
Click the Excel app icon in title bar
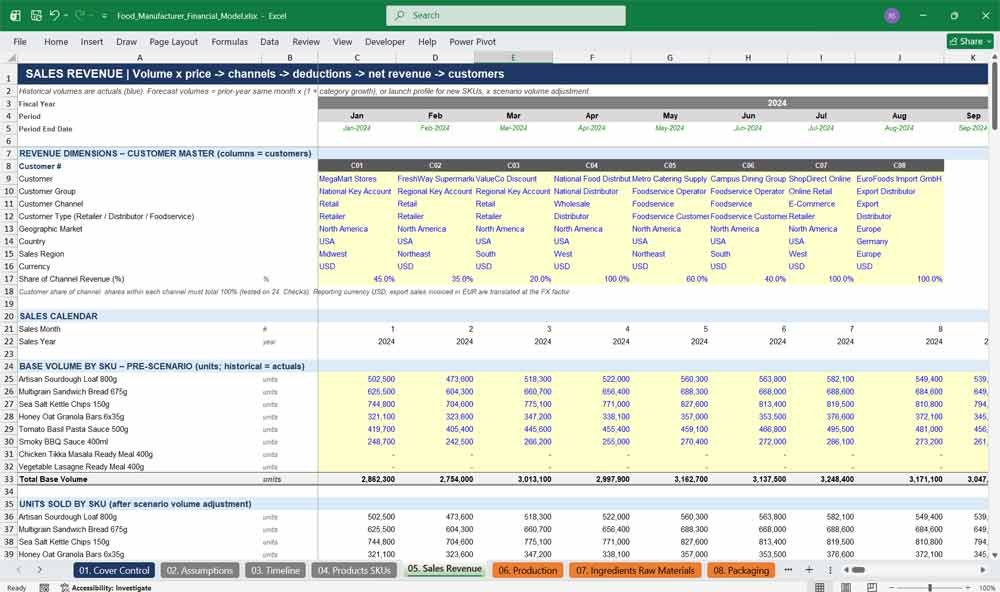tap(15, 15)
